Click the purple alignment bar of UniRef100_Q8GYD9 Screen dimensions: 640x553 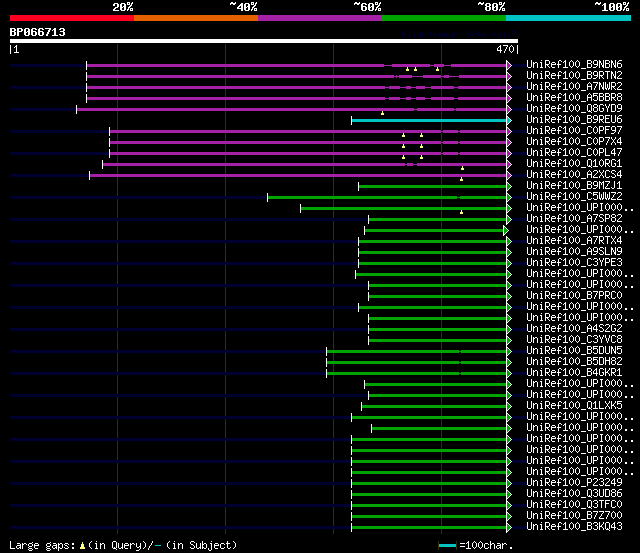click(x=291, y=109)
